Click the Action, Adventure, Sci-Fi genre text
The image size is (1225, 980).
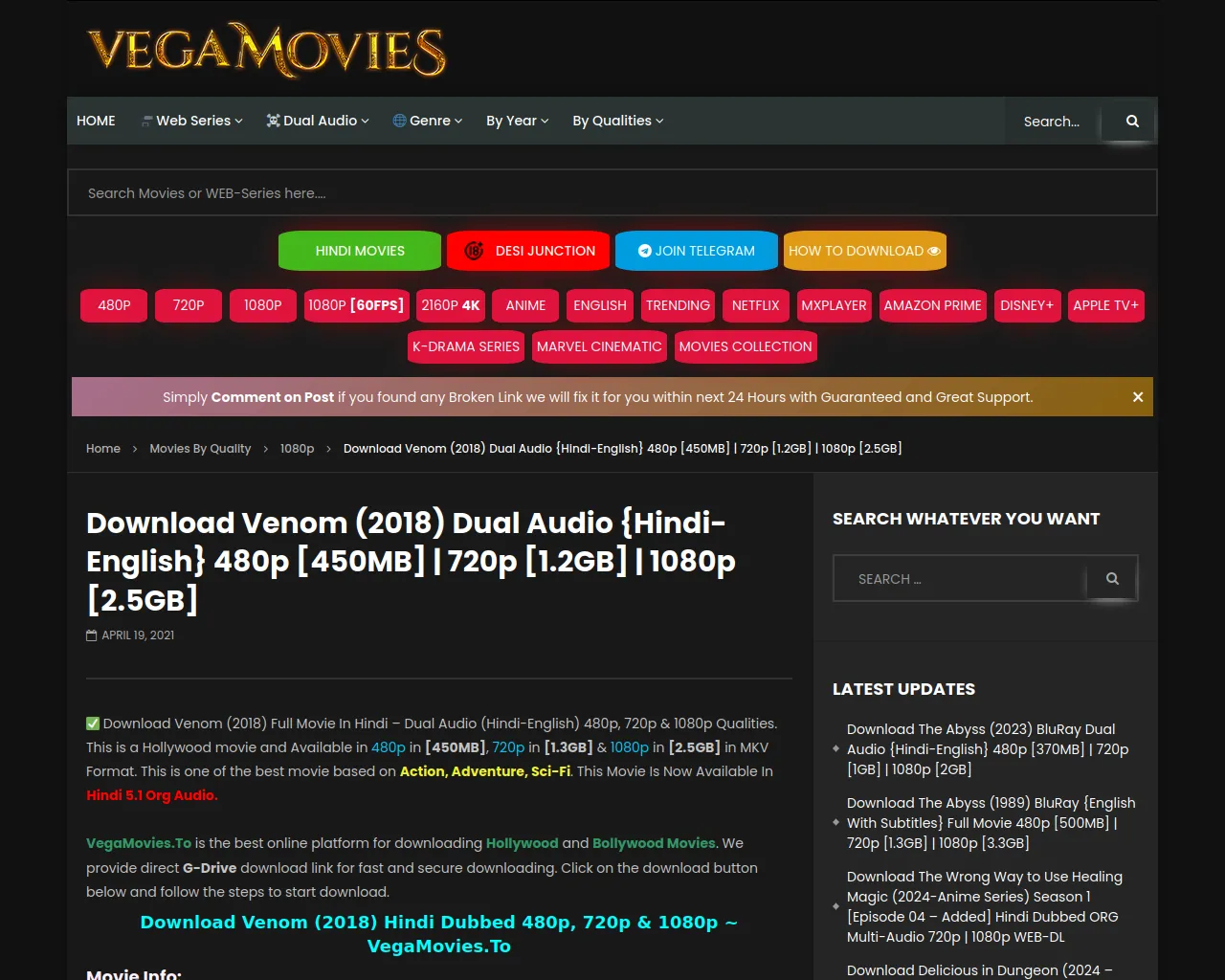pyautogui.click(x=485, y=771)
